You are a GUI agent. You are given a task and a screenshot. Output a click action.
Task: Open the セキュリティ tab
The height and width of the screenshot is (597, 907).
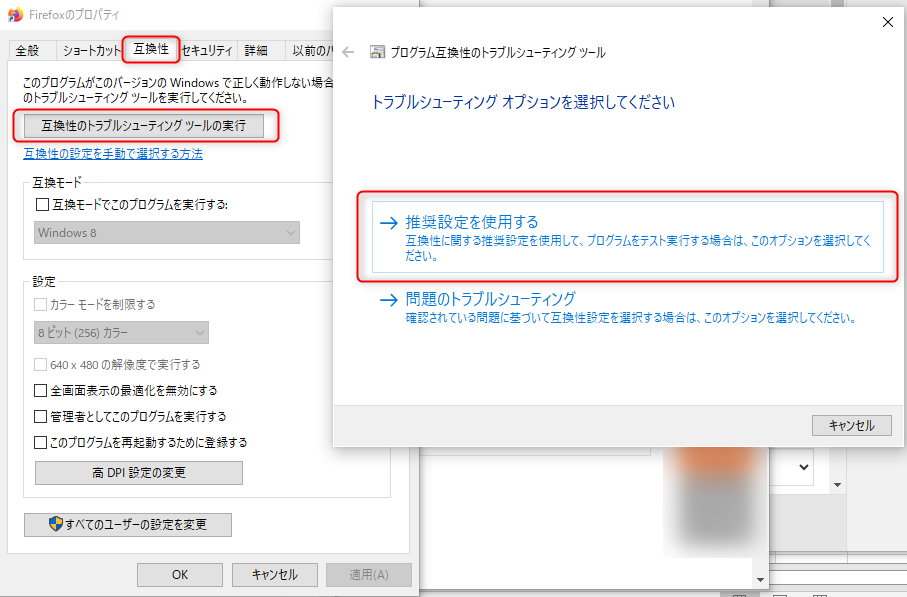coord(207,50)
